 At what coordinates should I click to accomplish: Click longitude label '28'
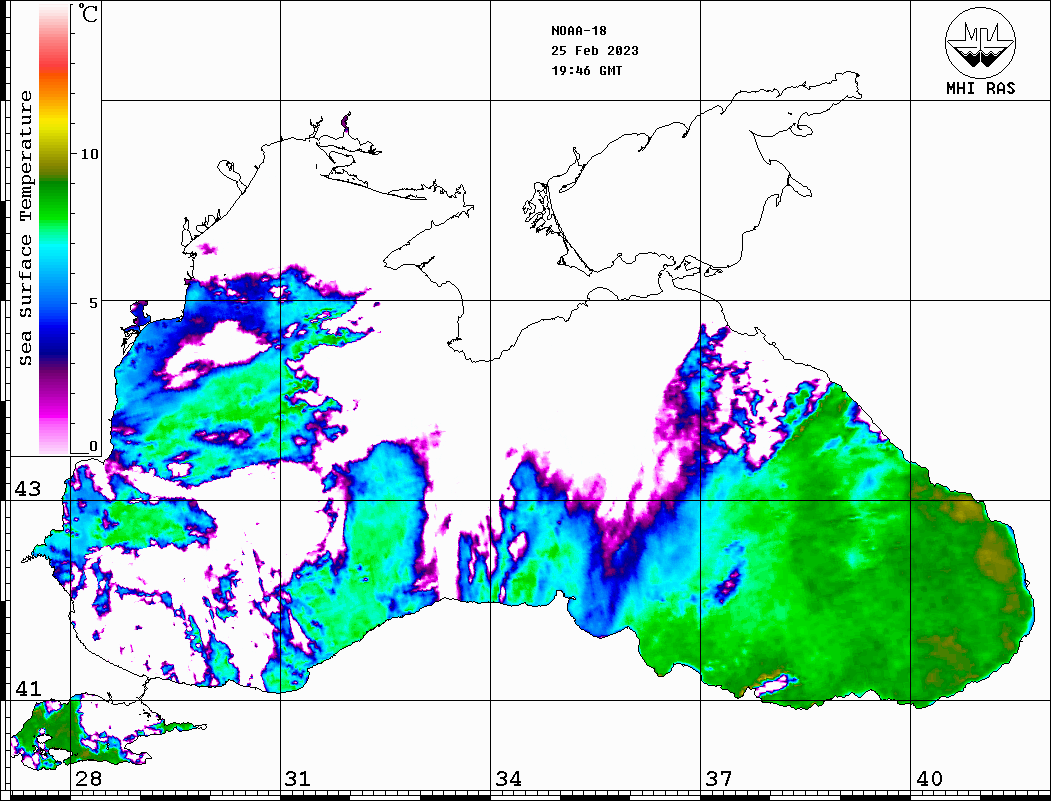(x=88, y=779)
